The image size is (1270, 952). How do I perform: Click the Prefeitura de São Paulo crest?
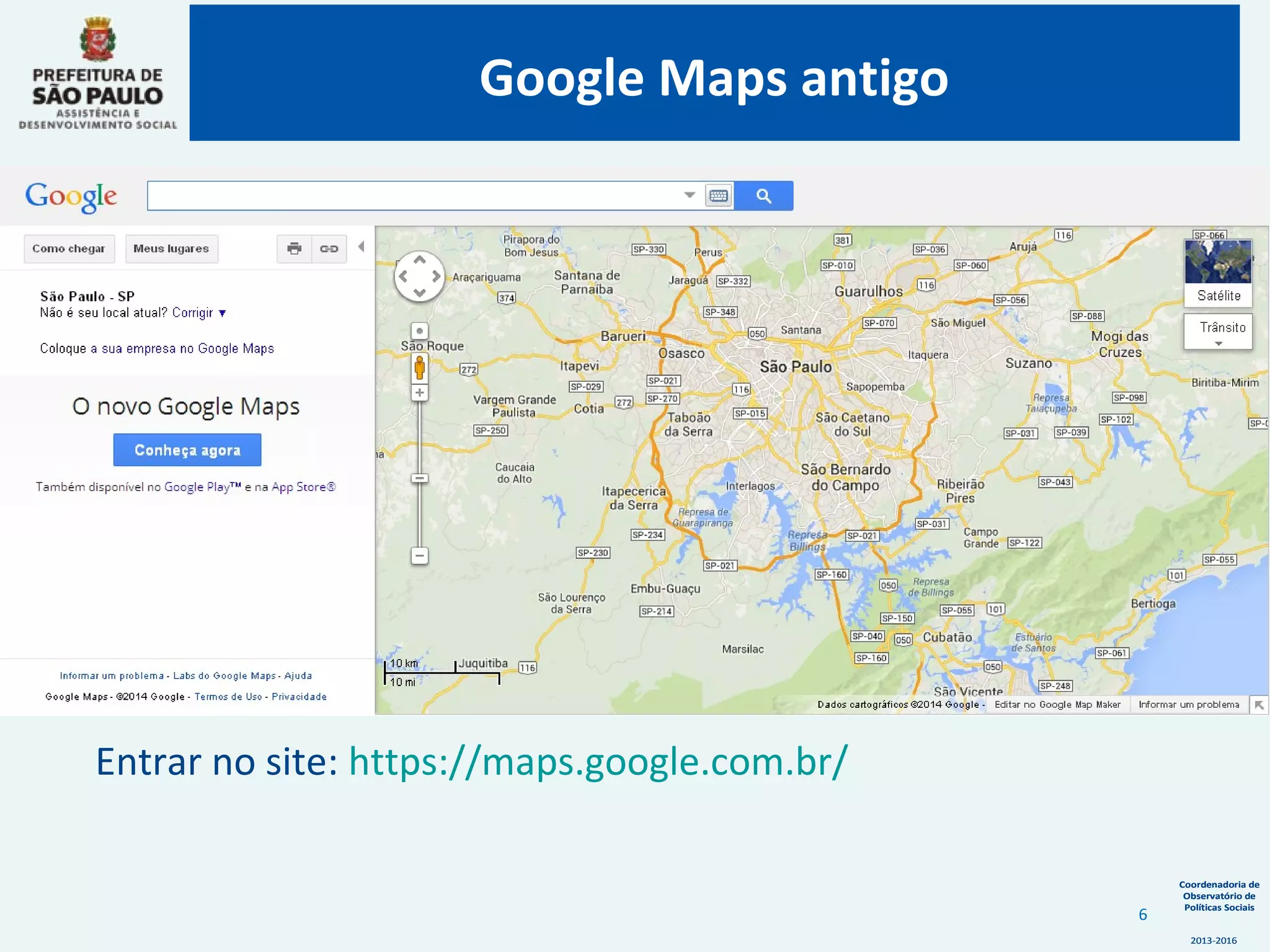pos(98,38)
